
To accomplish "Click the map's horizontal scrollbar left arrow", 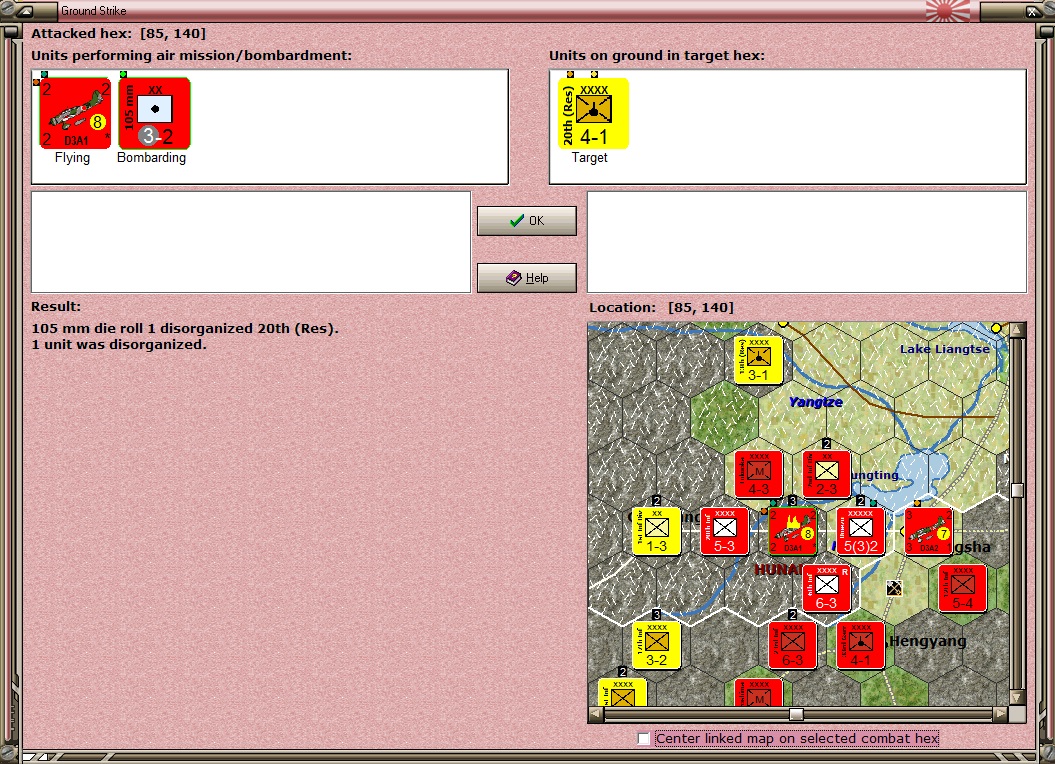I will point(596,714).
